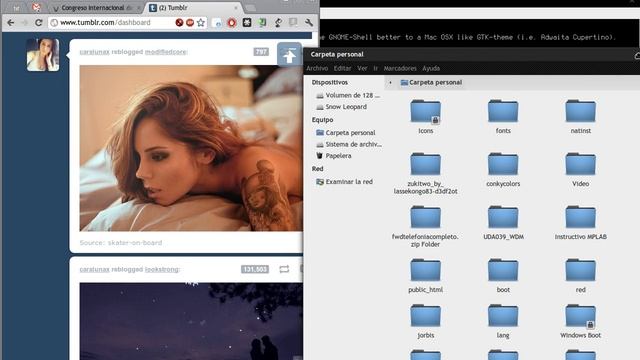Open the Editar menu
The width and height of the screenshot is (640, 360).
[x=342, y=68]
